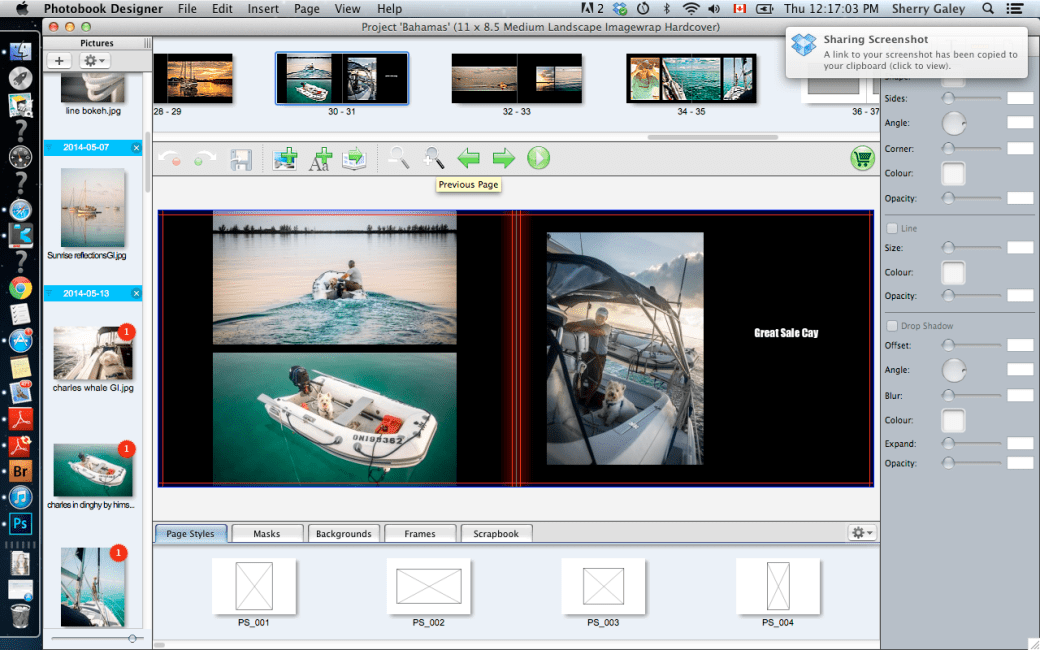The height and width of the screenshot is (650, 1040).
Task: Switch to the Backgrounds tab
Action: [344, 533]
